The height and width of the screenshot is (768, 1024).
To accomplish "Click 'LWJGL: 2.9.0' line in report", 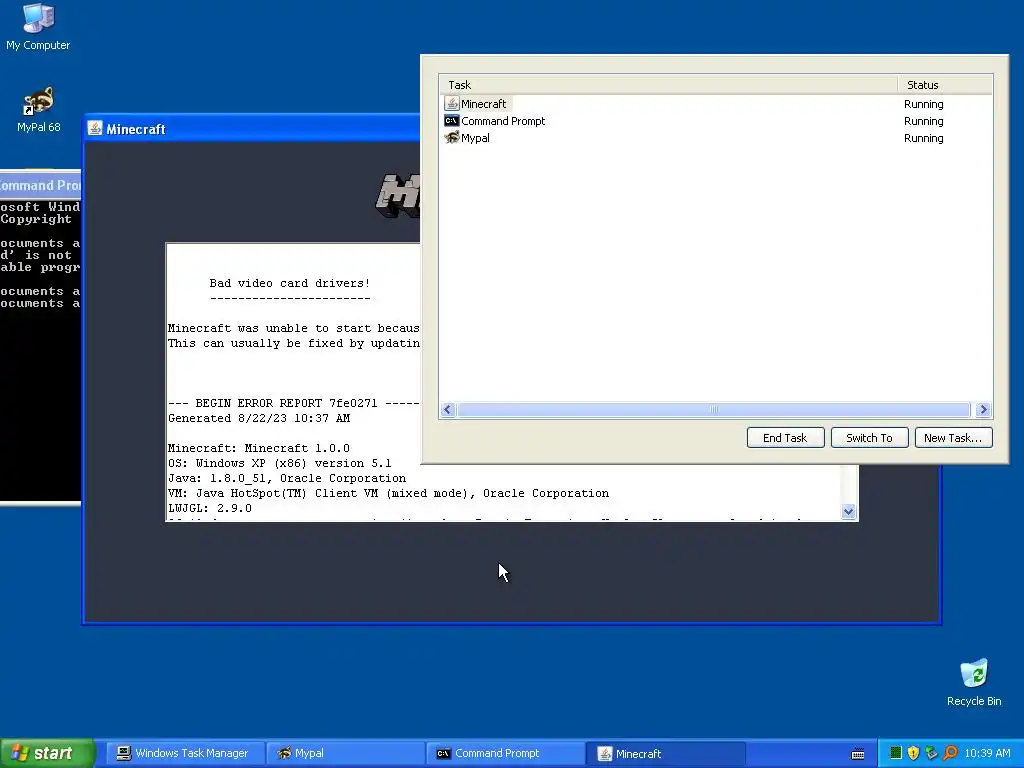I will coord(210,508).
